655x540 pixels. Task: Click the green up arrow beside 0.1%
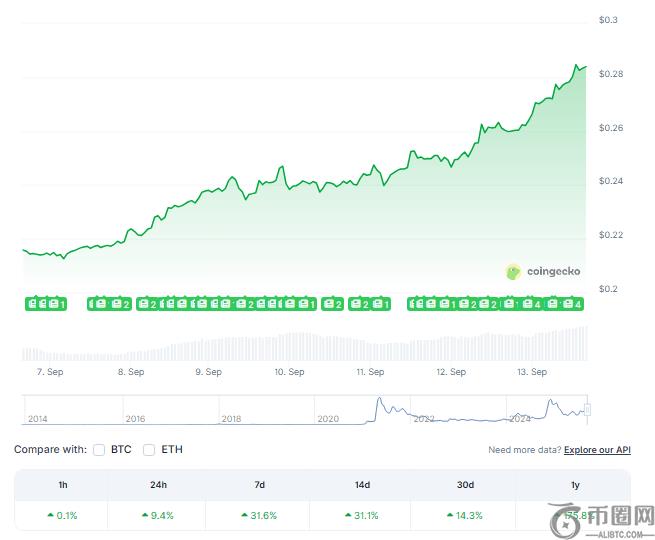[x=50, y=516]
